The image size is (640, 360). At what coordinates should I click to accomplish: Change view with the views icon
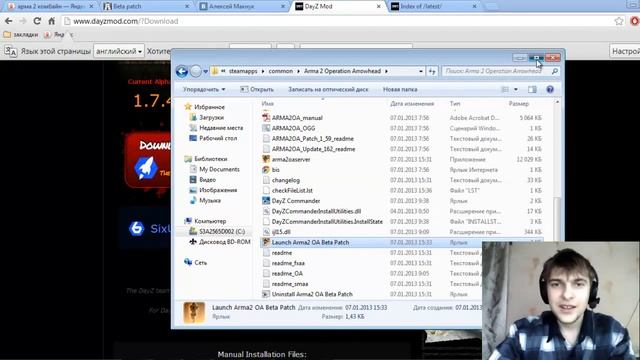click(x=505, y=89)
